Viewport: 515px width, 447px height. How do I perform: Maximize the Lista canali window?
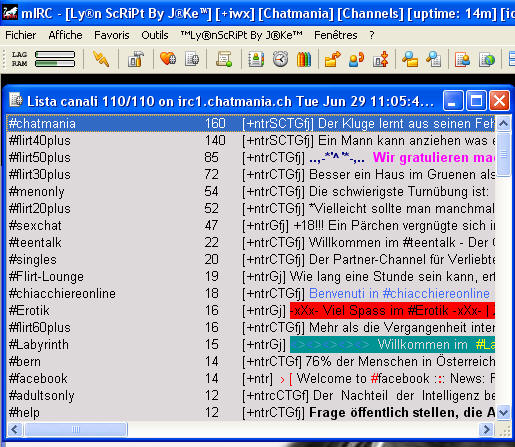coord(476,101)
